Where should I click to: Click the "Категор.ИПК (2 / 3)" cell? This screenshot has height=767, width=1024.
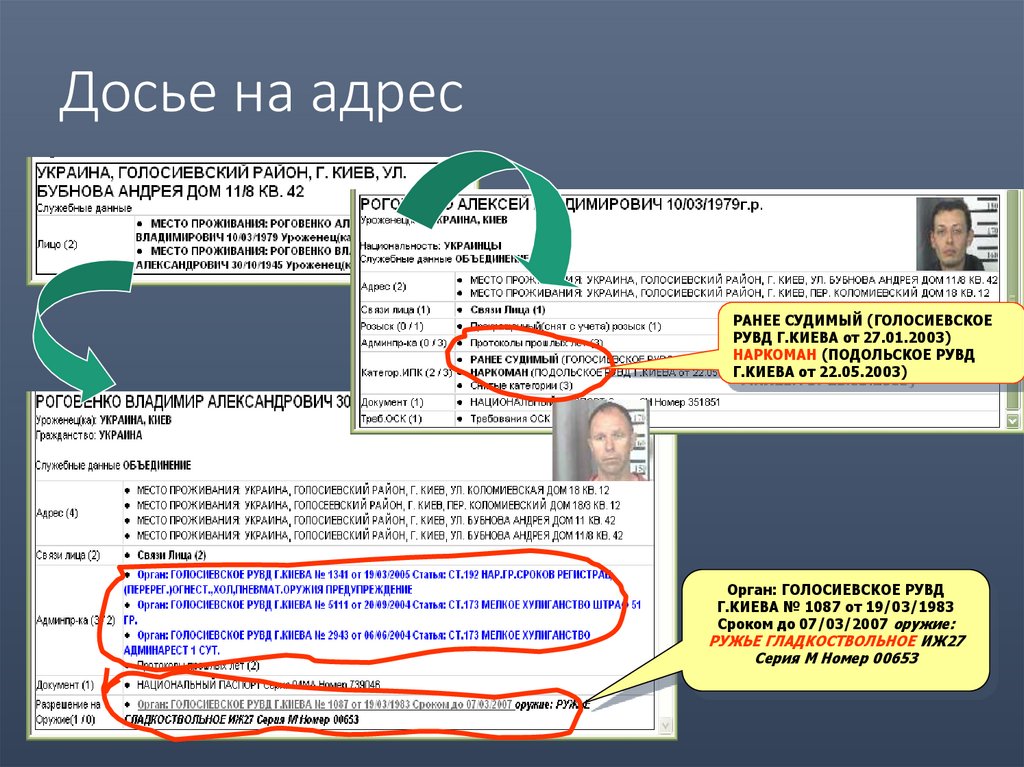[x=406, y=372]
